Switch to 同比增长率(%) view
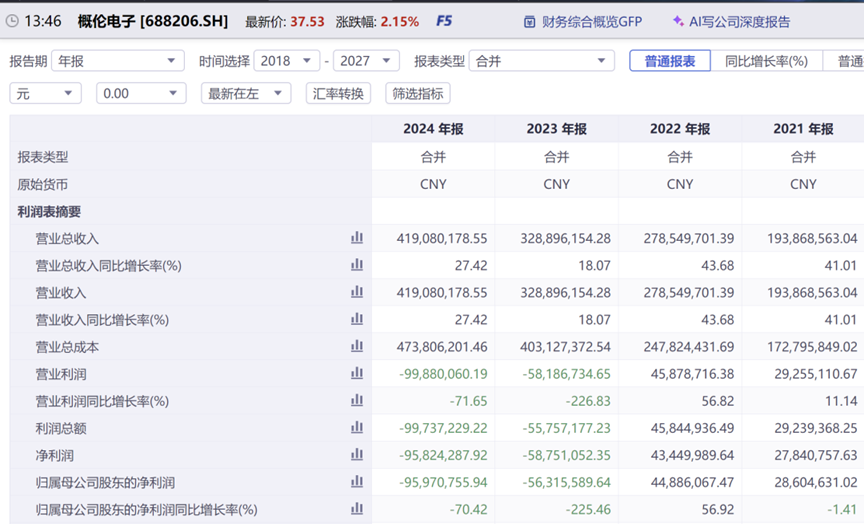Image resolution: width=864 pixels, height=524 pixels. point(766,61)
